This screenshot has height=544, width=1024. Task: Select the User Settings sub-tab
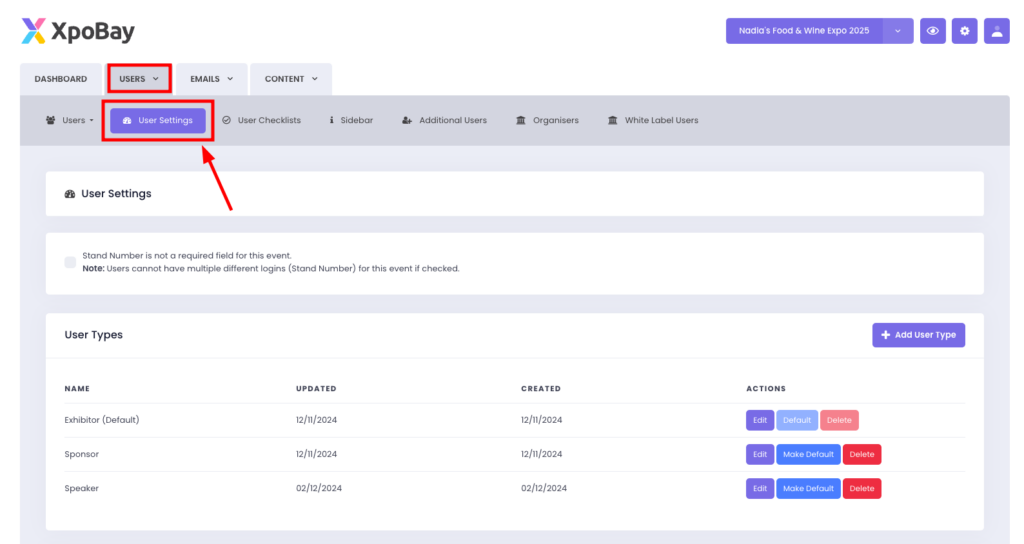158,120
